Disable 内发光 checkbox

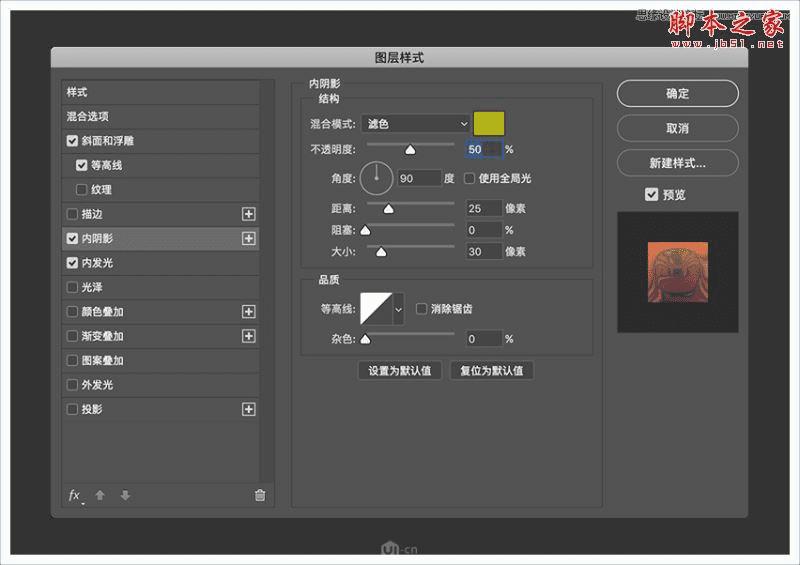click(x=72, y=263)
